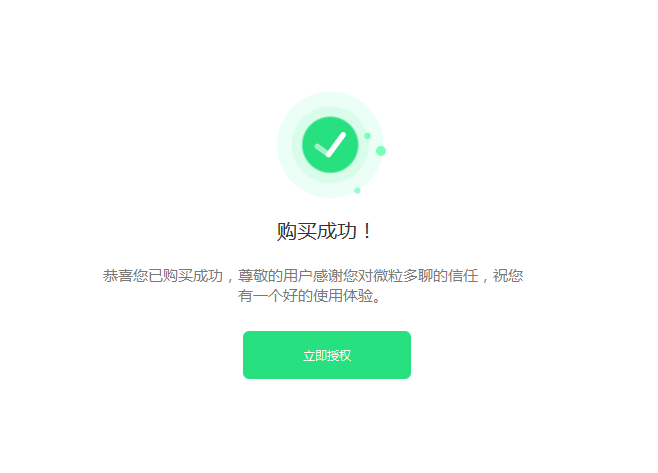This screenshot has width=658, height=473.
Task: Click the 立即授权 button
Action: tap(327, 355)
